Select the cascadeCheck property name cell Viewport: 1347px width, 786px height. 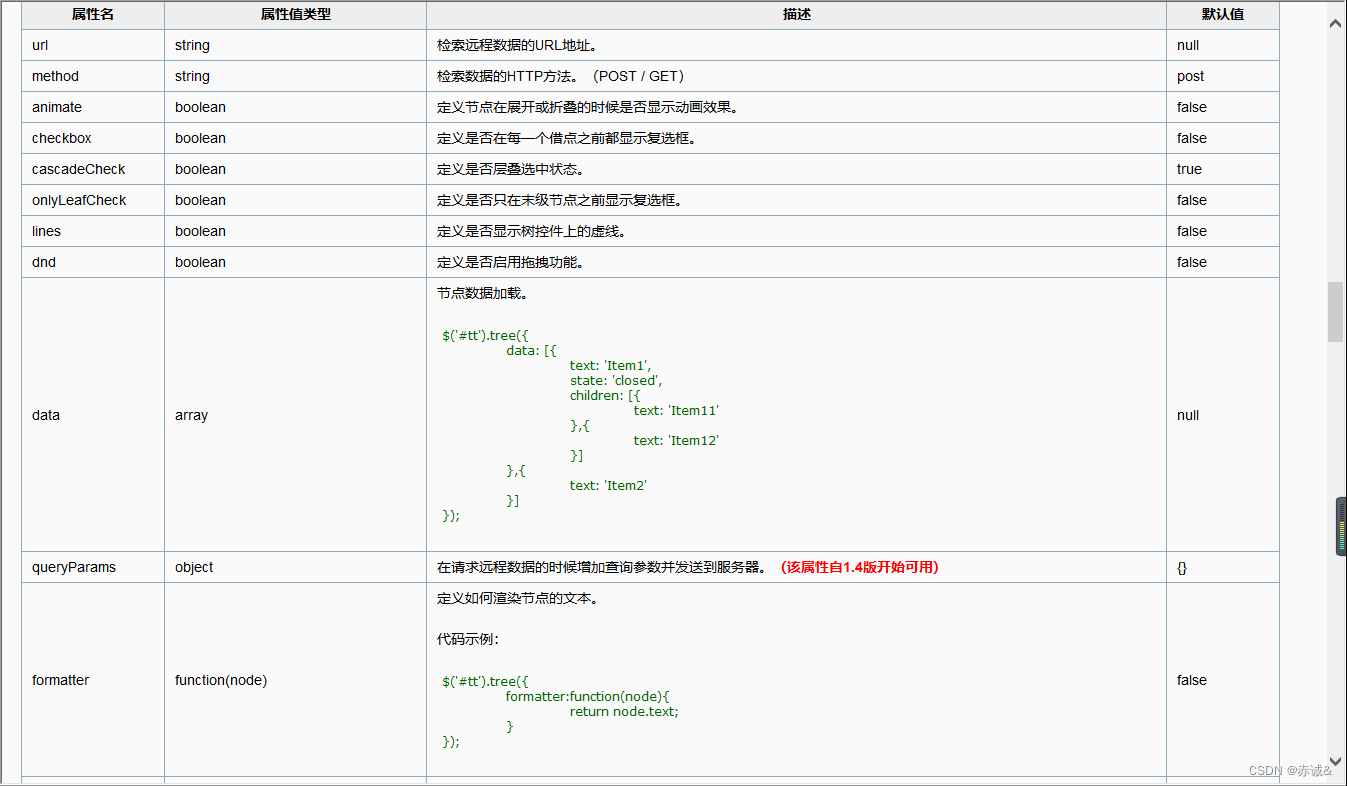(93, 169)
